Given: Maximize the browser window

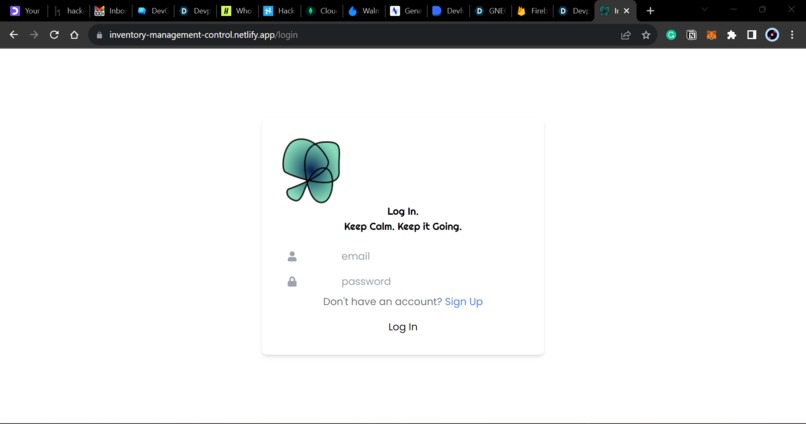Looking at the screenshot, I should coord(762,10).
